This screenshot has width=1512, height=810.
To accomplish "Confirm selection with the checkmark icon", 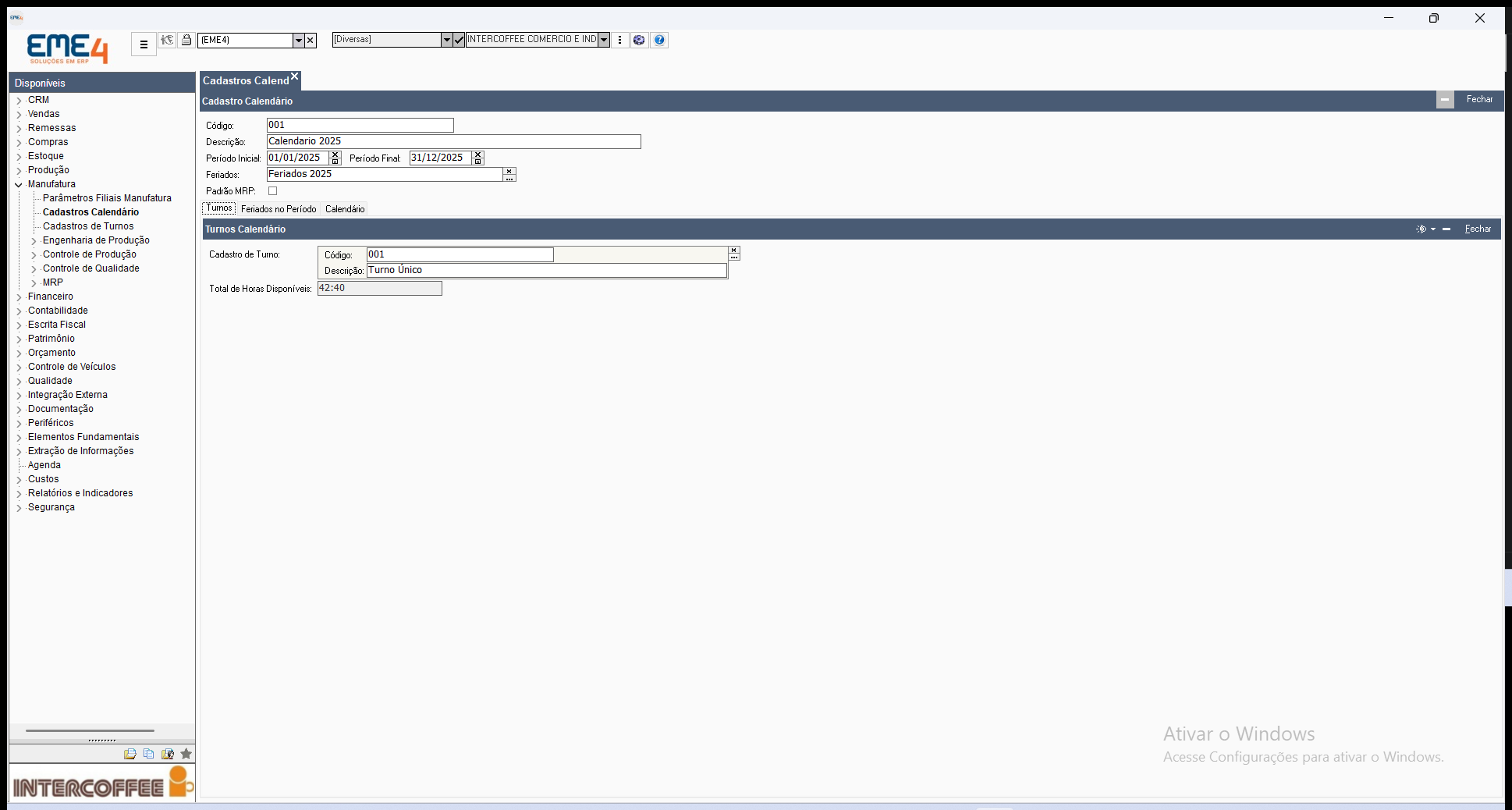I will point(459,40).
